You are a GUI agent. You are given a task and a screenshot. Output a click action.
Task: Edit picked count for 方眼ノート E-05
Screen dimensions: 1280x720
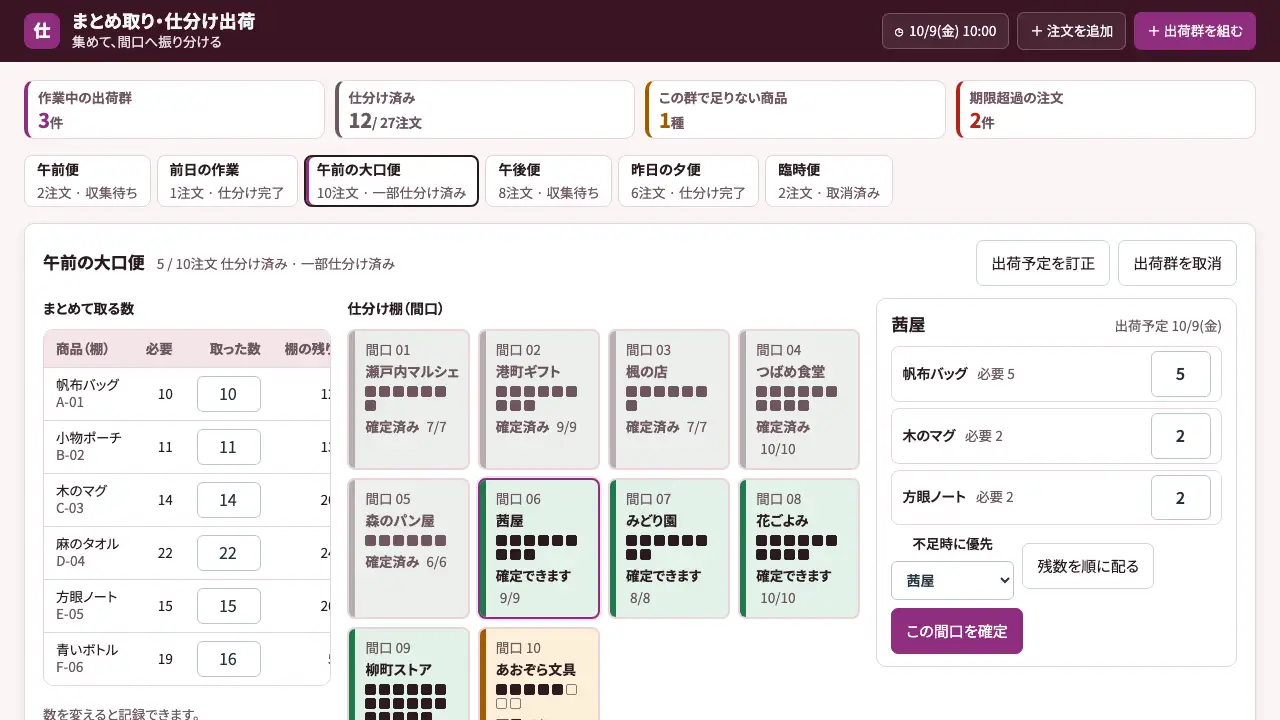coord(229,606)
